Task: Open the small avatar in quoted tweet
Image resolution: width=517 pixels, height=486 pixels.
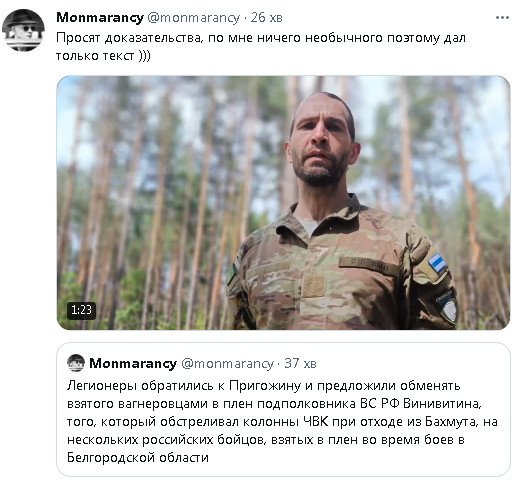Action: [76, 363]
